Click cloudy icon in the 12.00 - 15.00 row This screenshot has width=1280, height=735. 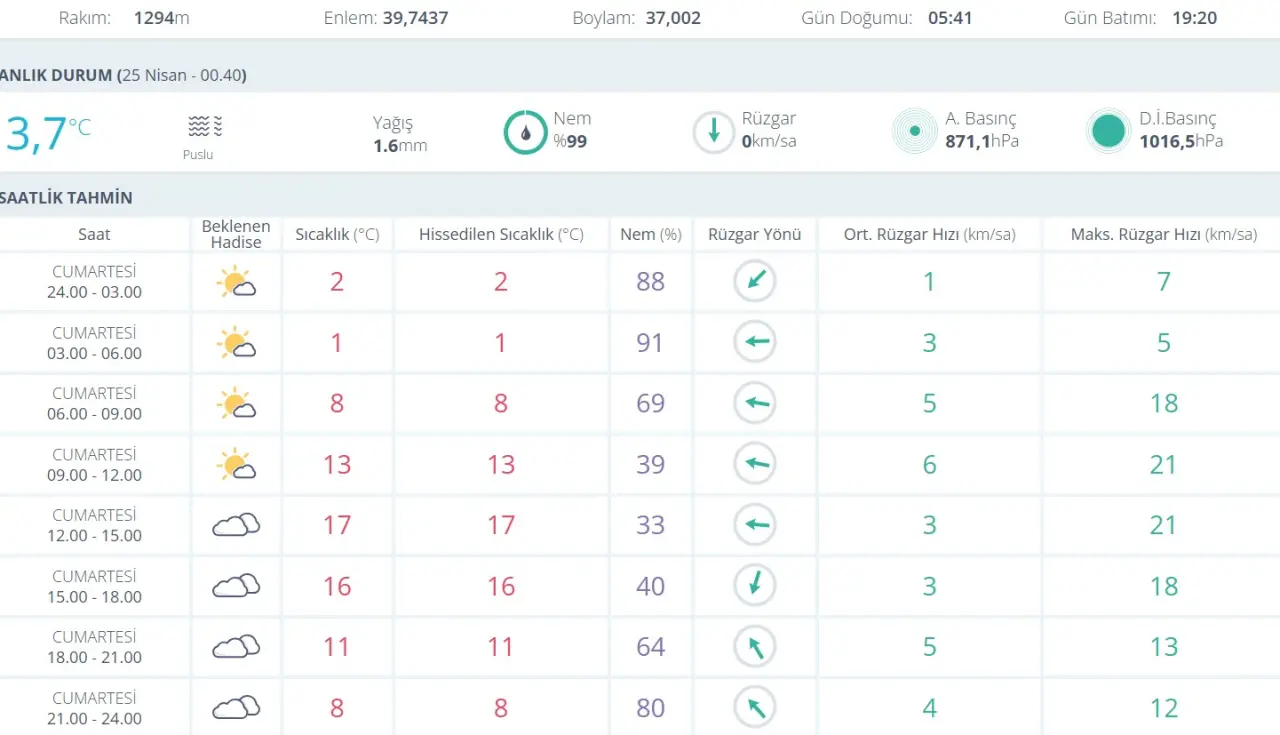click(236, 525)
